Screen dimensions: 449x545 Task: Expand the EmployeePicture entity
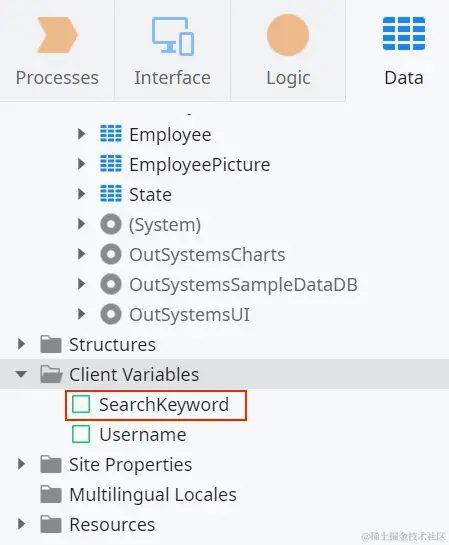pyautogui.click(x=81, y=164)
